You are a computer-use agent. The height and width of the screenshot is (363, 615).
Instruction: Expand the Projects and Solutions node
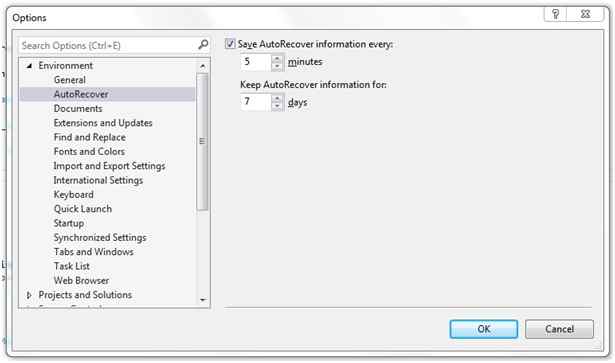pyautogui.click(x=29, y=295)
